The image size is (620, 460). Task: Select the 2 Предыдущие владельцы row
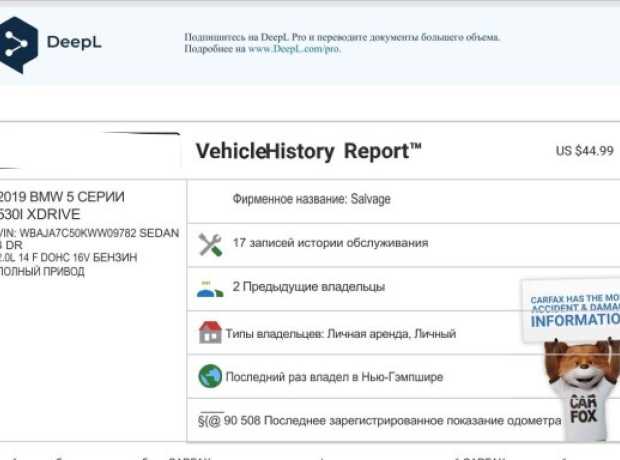(x=403, y=289)
